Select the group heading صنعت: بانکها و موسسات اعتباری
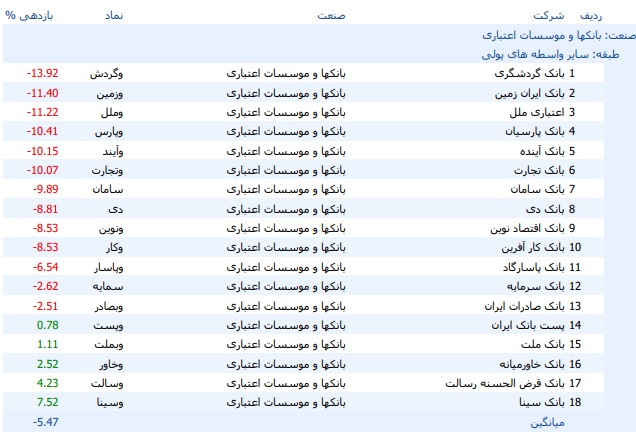636x432 pixels. [559, 35]
